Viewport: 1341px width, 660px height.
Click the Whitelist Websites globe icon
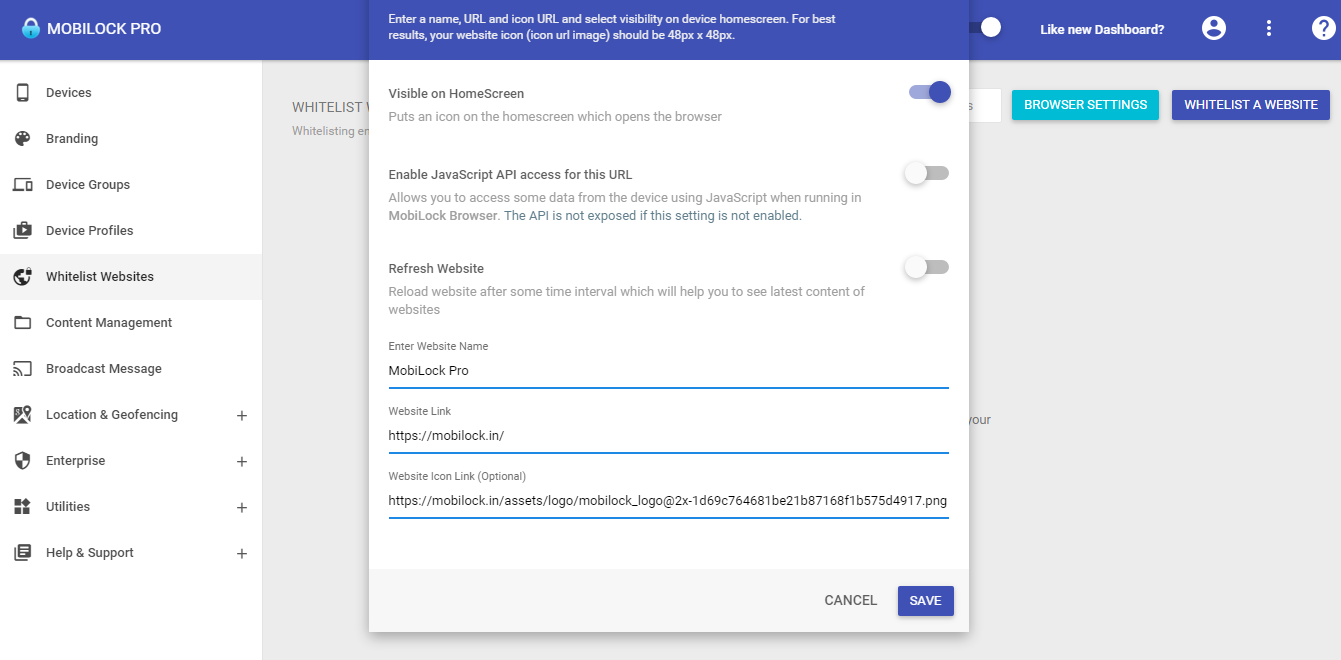[22, 277]
